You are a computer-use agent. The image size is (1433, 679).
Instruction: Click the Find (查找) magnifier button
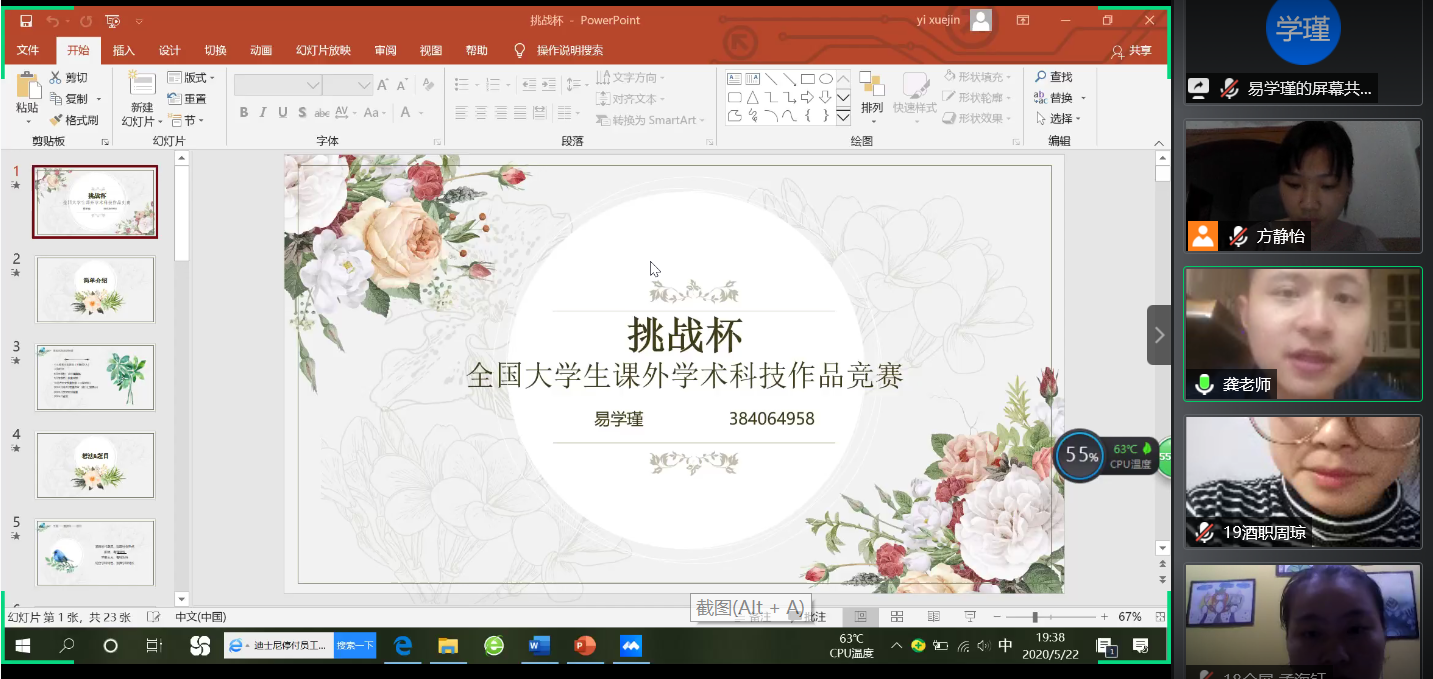[1053, 77]
